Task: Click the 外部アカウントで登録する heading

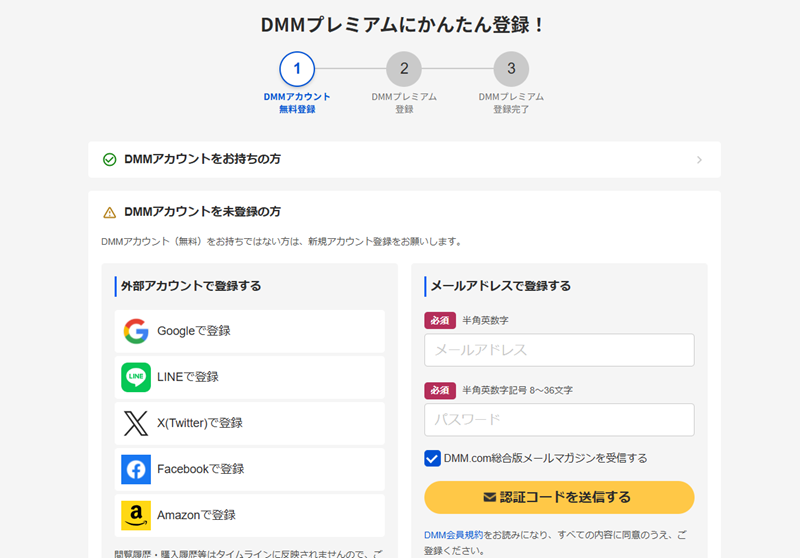Action: point(191,286)
